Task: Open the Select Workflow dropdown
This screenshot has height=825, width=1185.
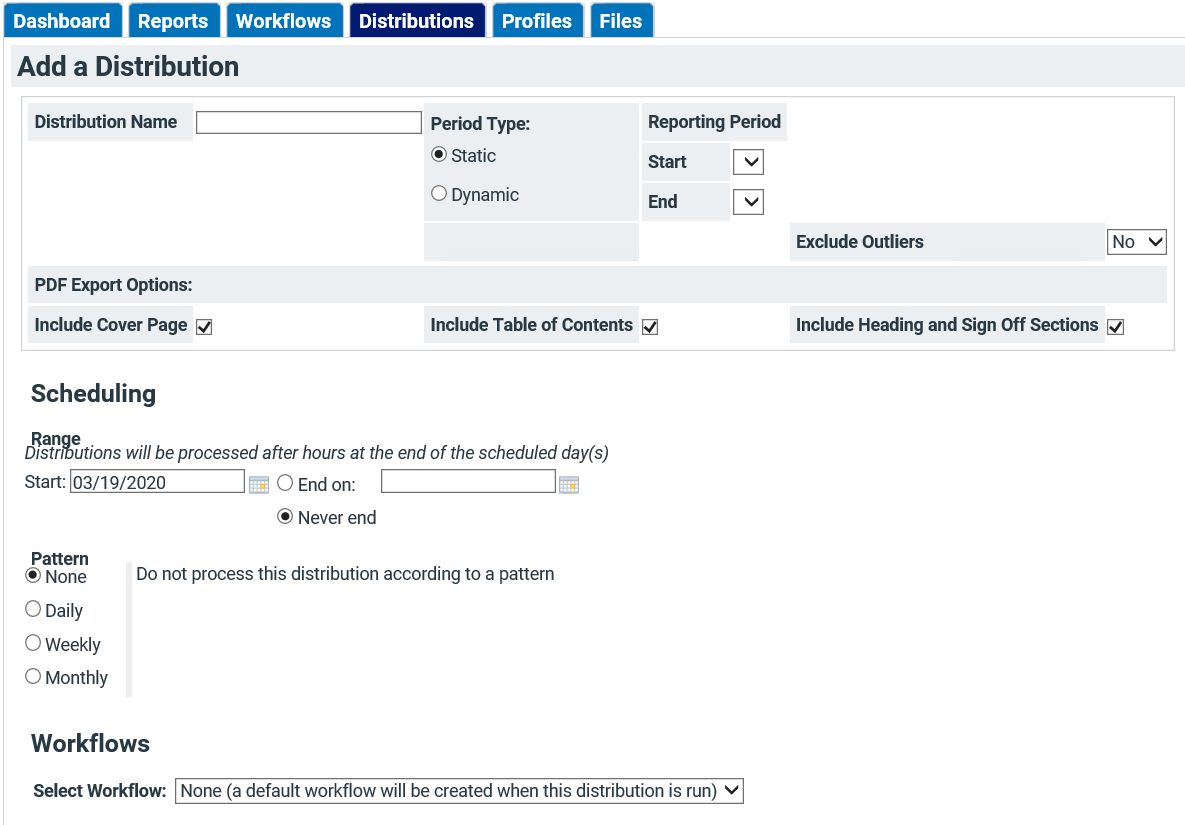Action: 459,791
